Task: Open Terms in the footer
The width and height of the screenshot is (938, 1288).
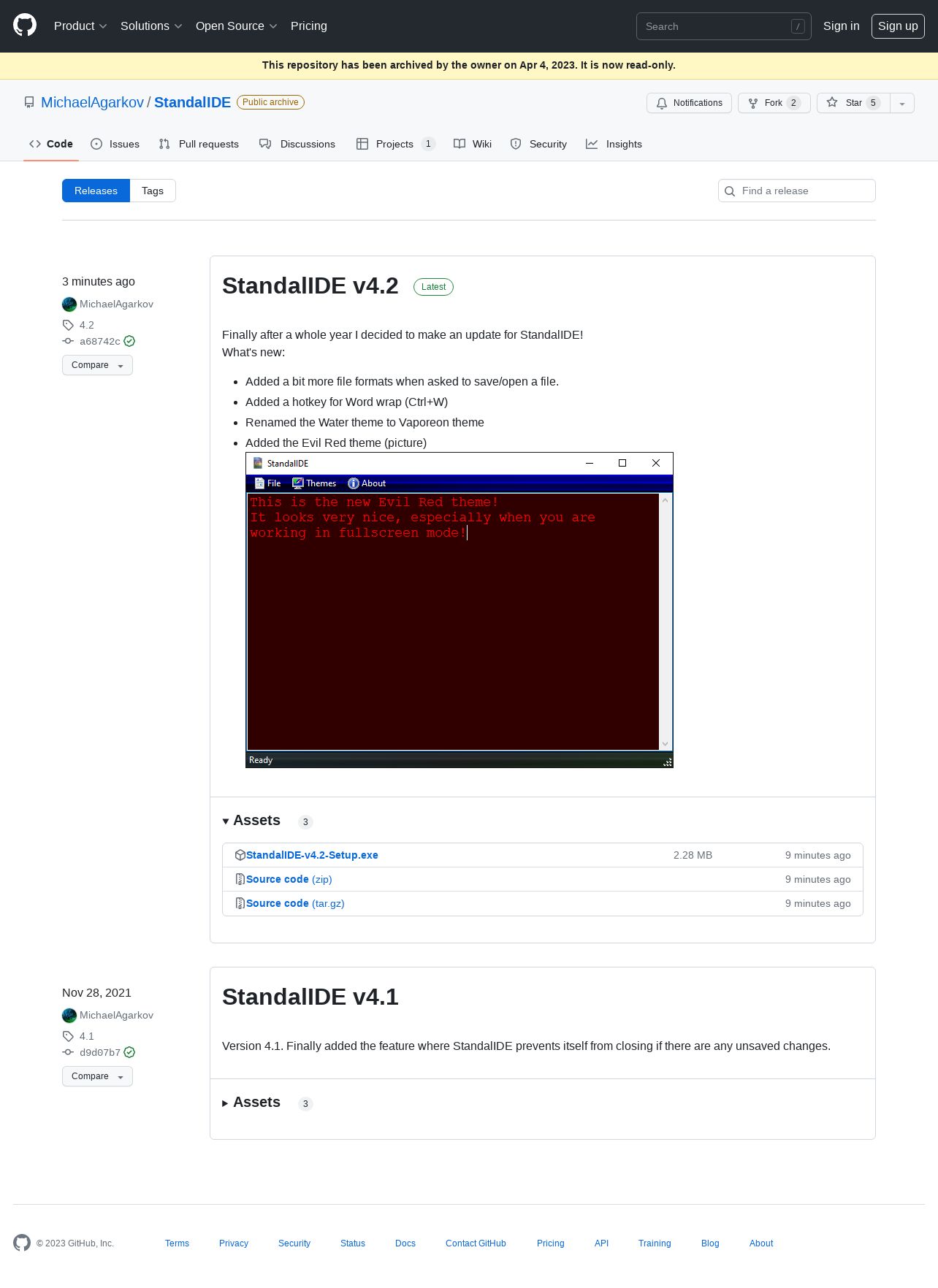Action: pyautogui.click(x=177, y=1243)
